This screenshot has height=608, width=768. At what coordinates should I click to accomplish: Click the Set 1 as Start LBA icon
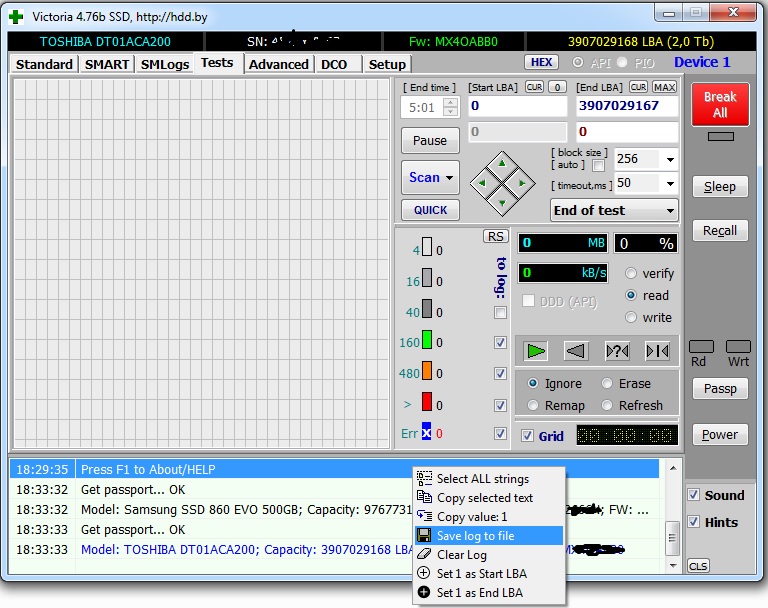pos(424,573)
